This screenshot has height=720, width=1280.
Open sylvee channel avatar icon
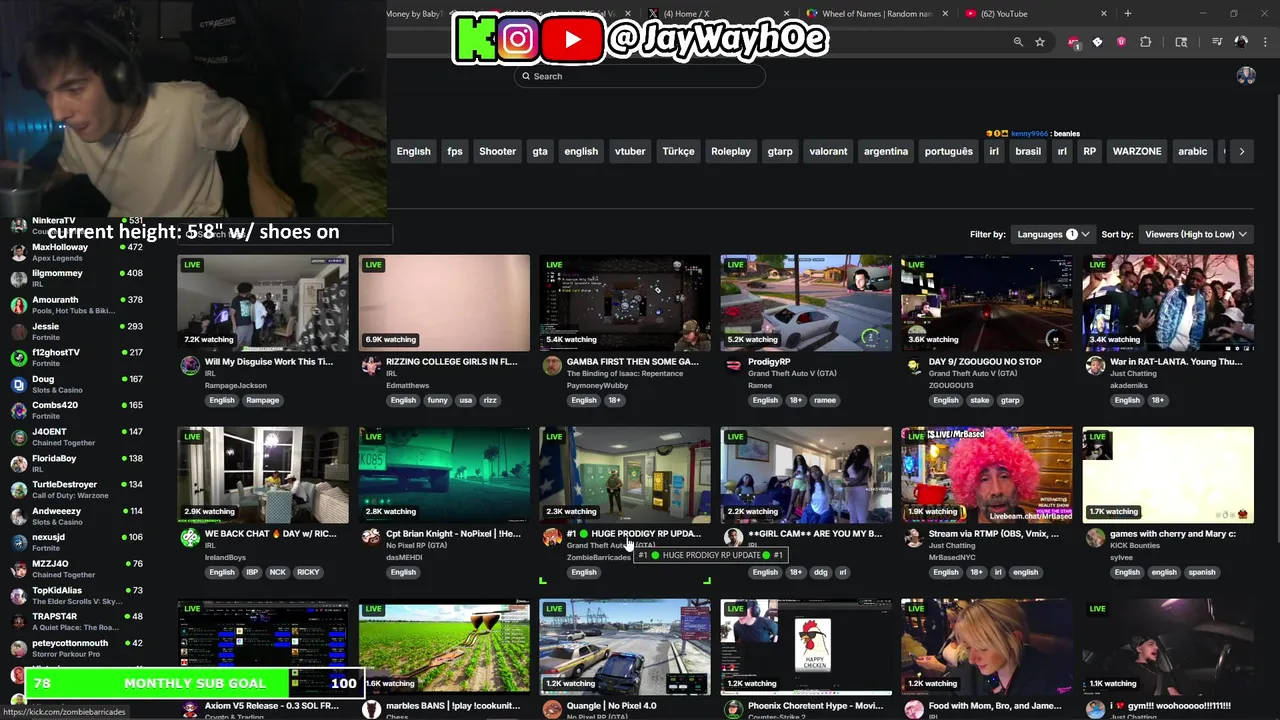coord(1095,539)
